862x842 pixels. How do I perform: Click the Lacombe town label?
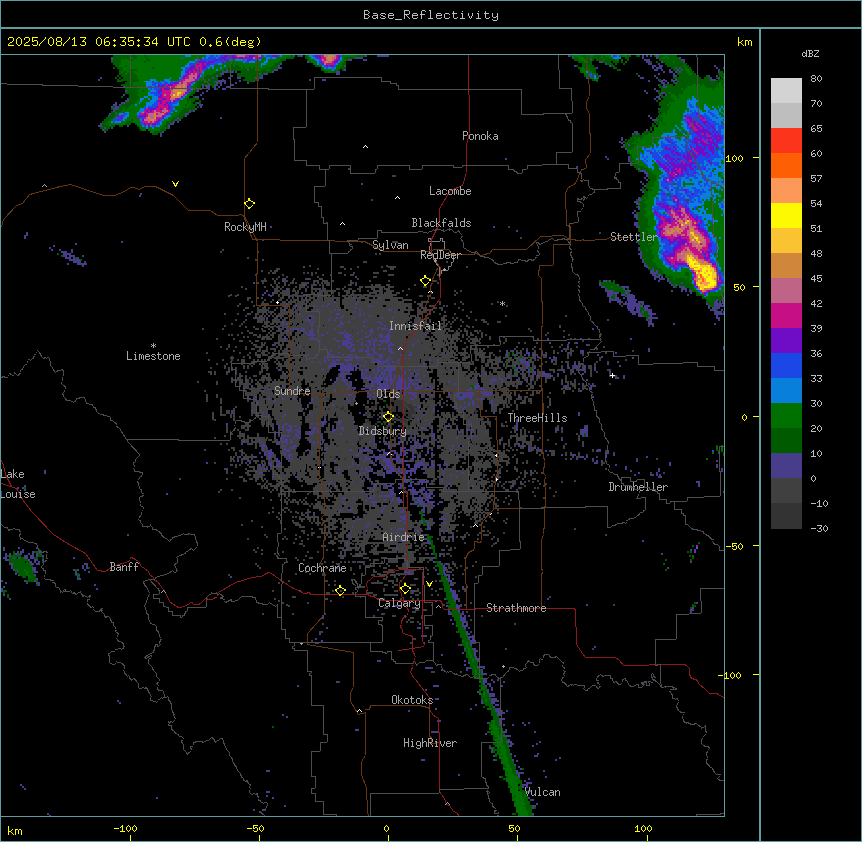point(450,191)
